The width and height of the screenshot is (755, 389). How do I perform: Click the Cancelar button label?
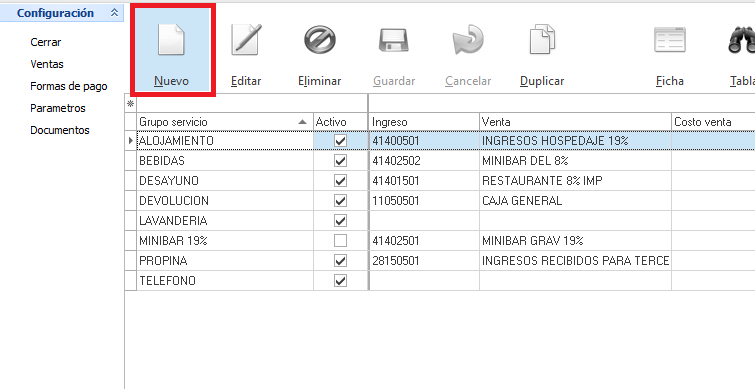click(x=468, y=81)
